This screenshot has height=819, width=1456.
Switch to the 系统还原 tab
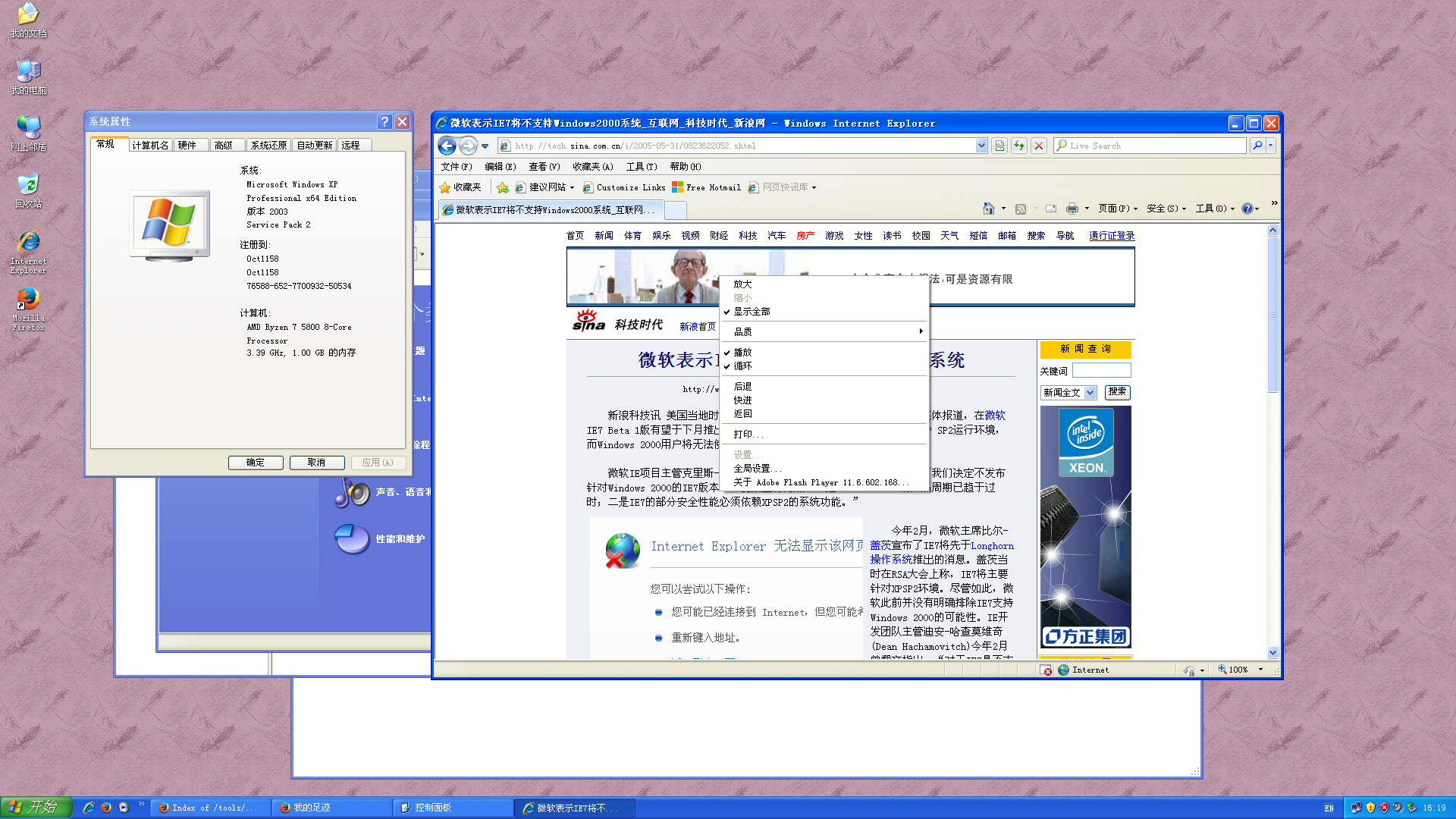click(268, 146)
